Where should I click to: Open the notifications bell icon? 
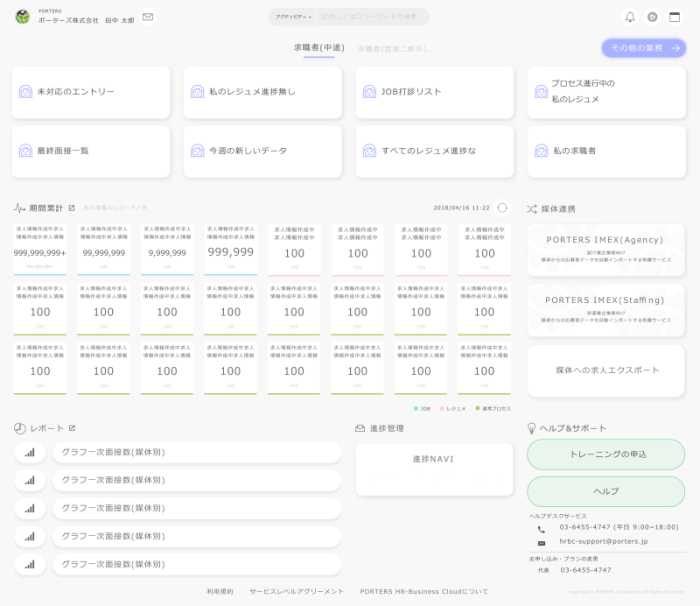[630, 17]
